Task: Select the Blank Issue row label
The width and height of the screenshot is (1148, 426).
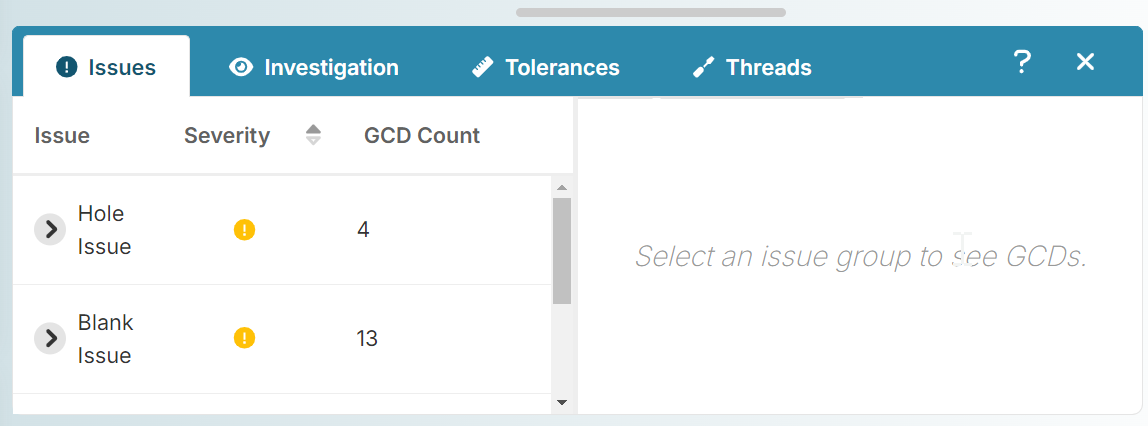Action: (105, 339)
